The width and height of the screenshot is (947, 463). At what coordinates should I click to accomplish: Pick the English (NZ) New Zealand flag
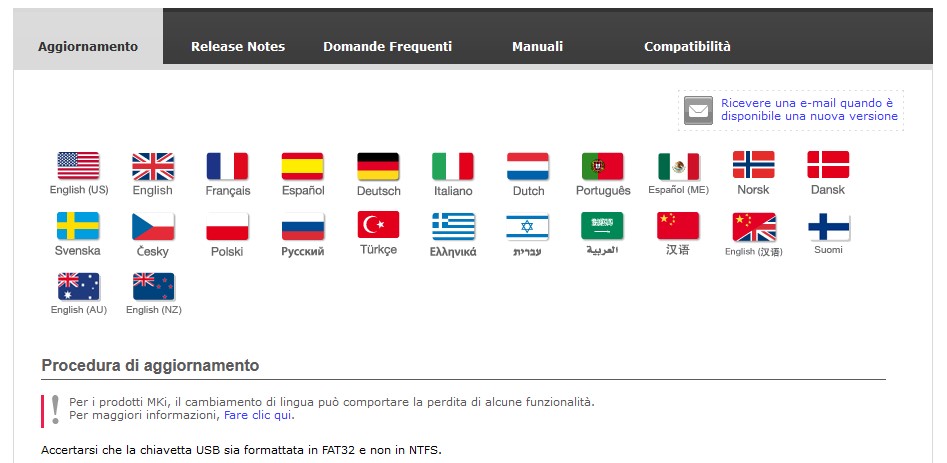[153, 287]
